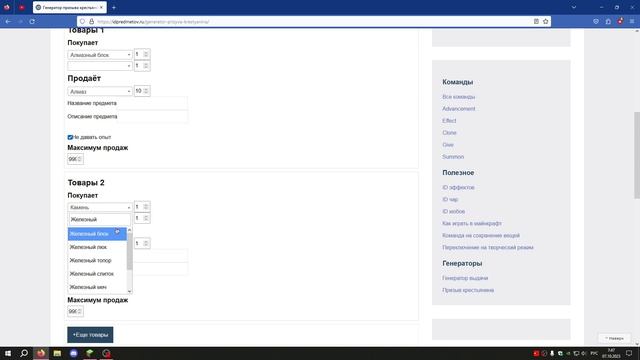Viewport: 640px width, 360px height.
Task: Select the first pinned tab icon
Action: (x=7, y=7)
